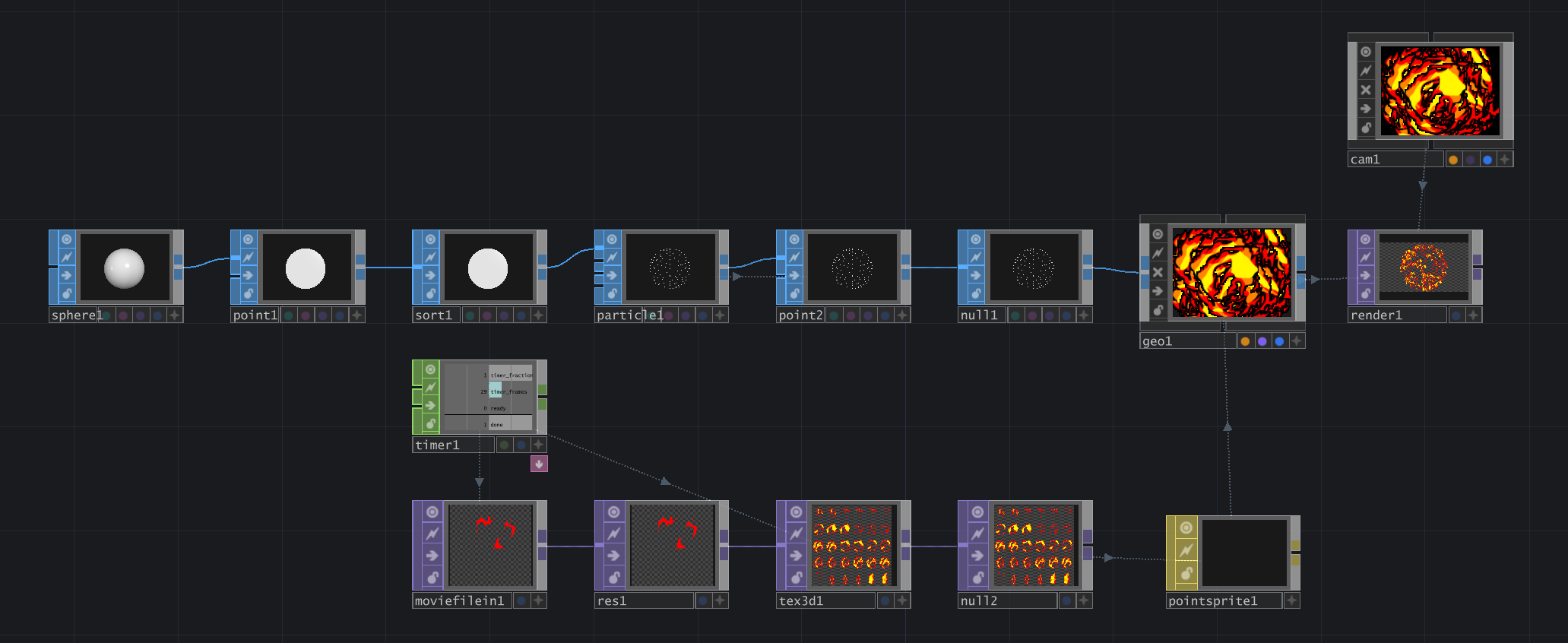The width and height of the screenshot is (1568, 643).
Task: Activate viewer on timer1 CHOP
Action: [x=430, y=369]
